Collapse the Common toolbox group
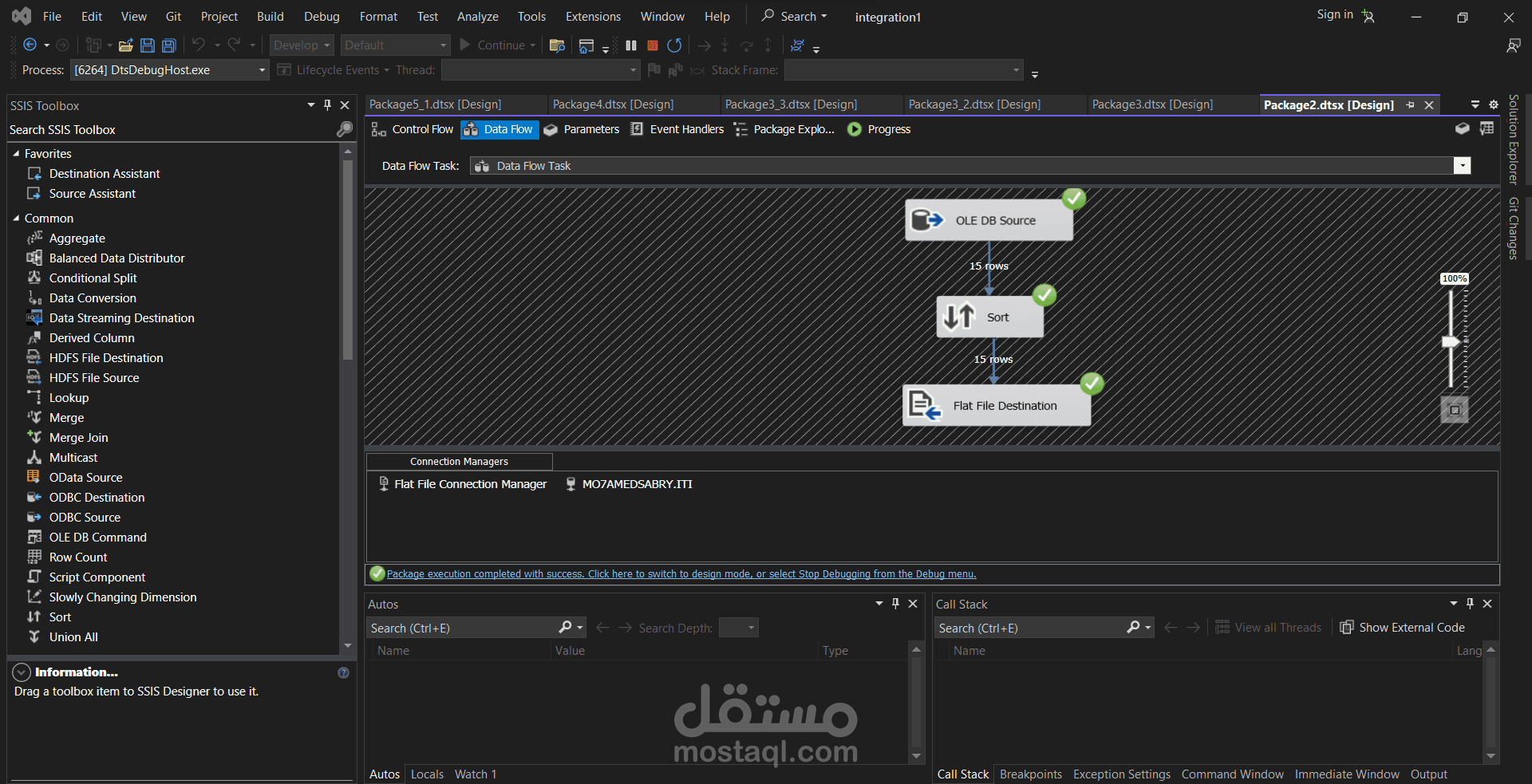The image size is (1532, 784). (16, 219)
